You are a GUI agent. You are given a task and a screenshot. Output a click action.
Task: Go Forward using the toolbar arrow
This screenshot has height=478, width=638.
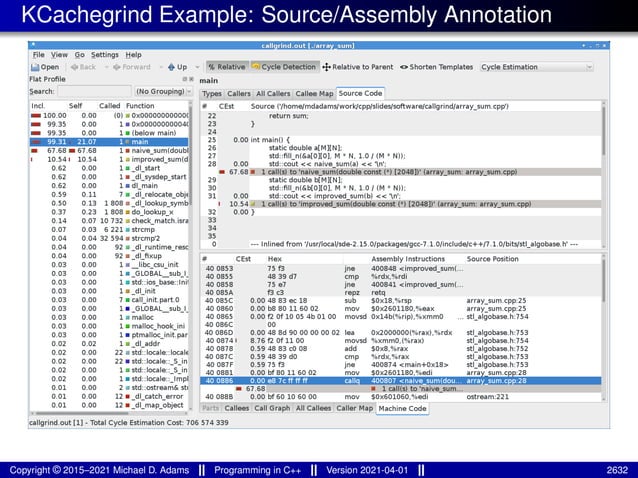coord(132,67)
